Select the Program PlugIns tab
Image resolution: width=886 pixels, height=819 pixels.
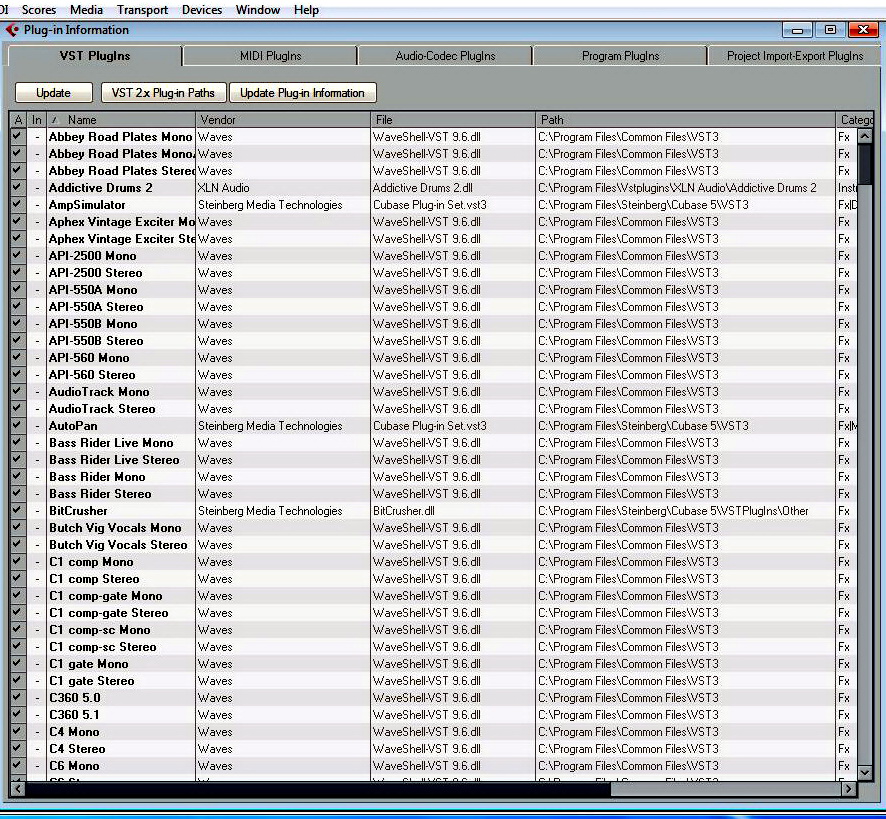pyautogui.click(x=620, y=56)
